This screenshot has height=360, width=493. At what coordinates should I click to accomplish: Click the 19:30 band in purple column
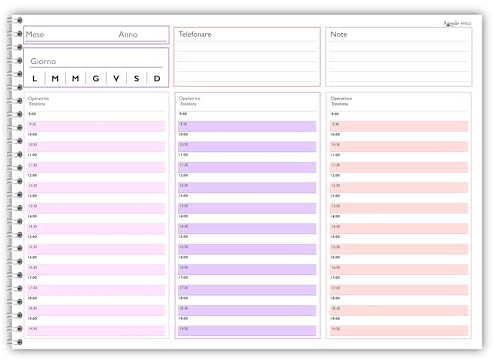247,331
